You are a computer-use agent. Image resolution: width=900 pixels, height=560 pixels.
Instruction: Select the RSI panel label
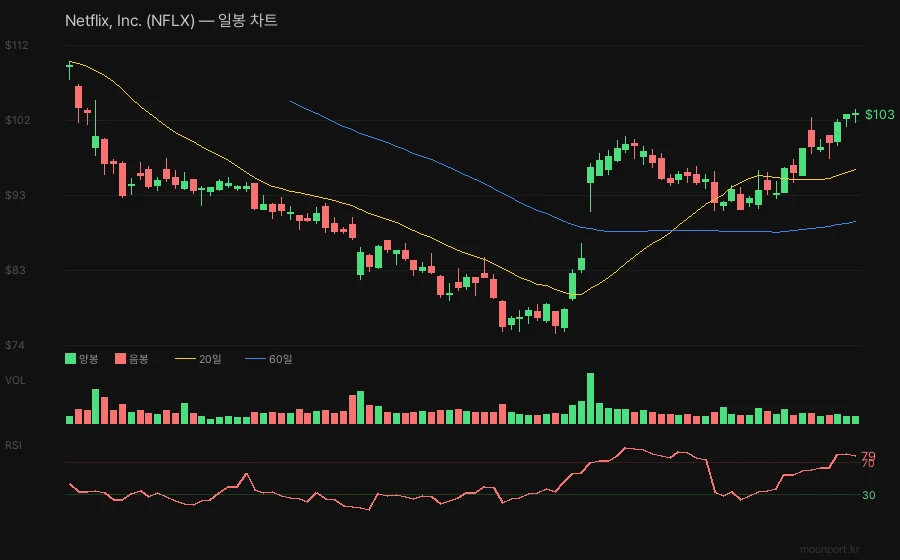point(14,444)
